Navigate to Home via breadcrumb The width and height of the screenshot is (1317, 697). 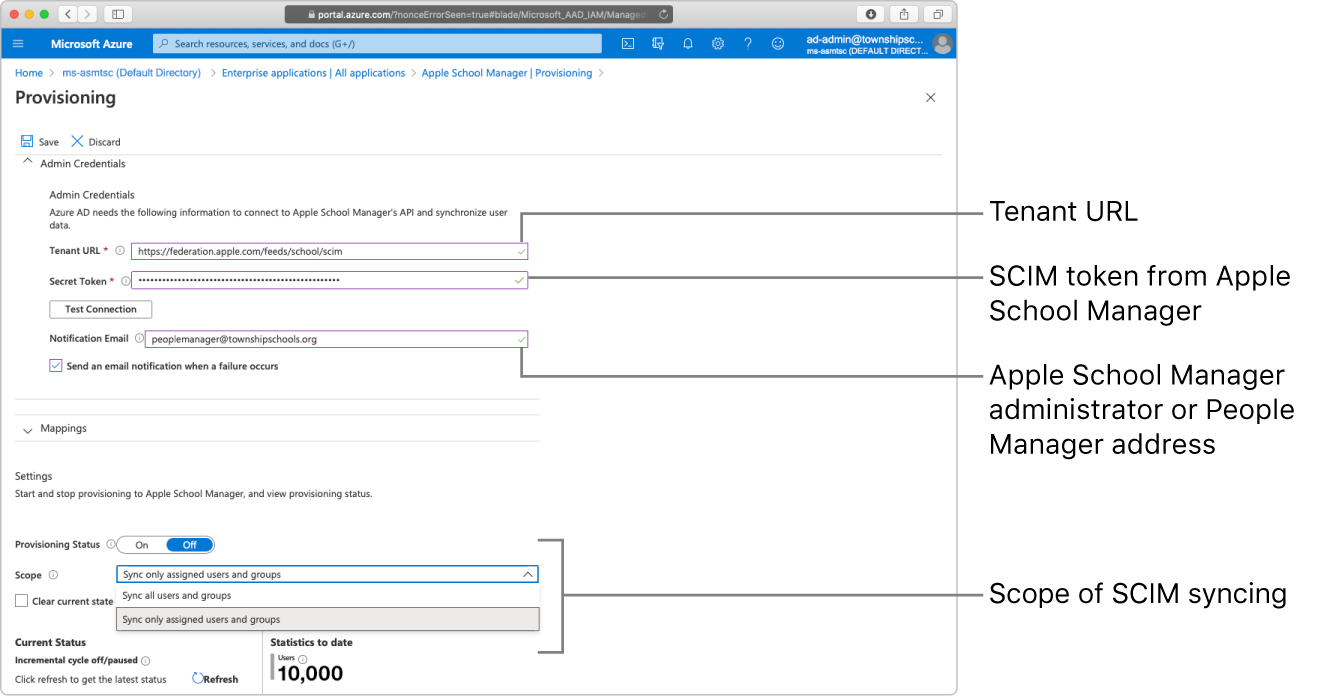click(28, 72)
